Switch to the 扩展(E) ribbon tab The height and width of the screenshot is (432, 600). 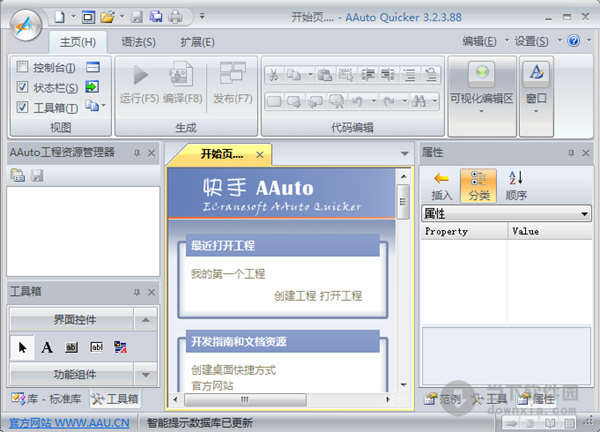197,42
